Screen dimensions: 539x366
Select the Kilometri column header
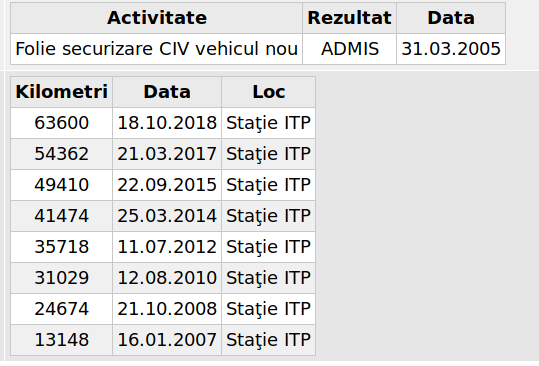pyautogui.click(x=62, y=92)
